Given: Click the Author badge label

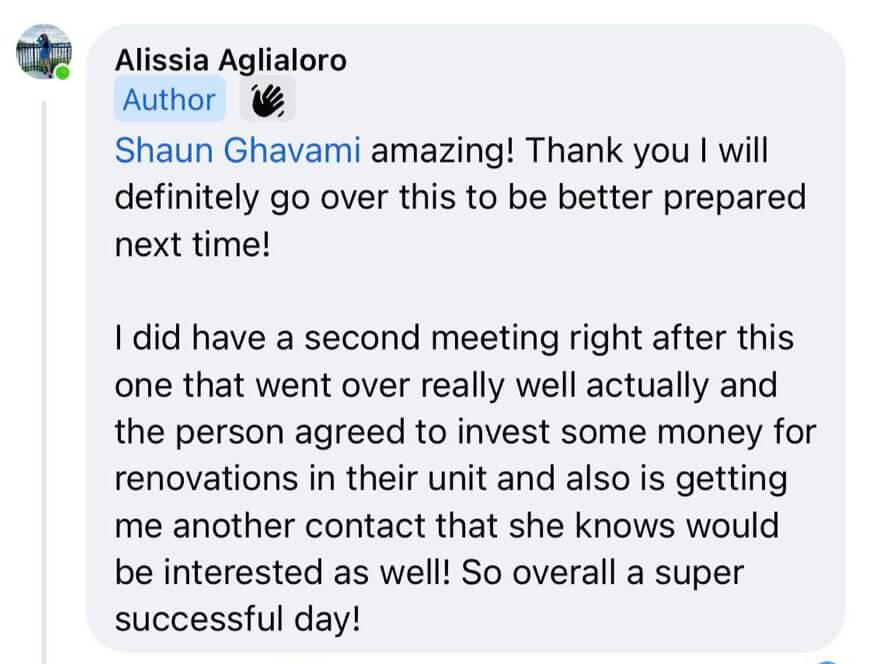Looking at the screenshot, I should click(169, 100).
